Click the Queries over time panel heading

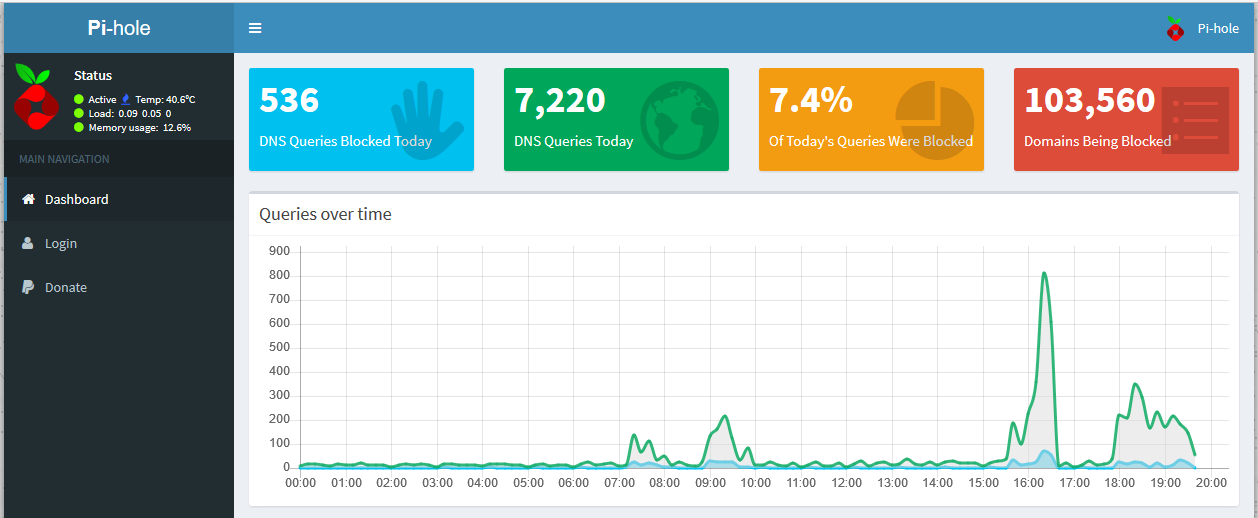325,214
